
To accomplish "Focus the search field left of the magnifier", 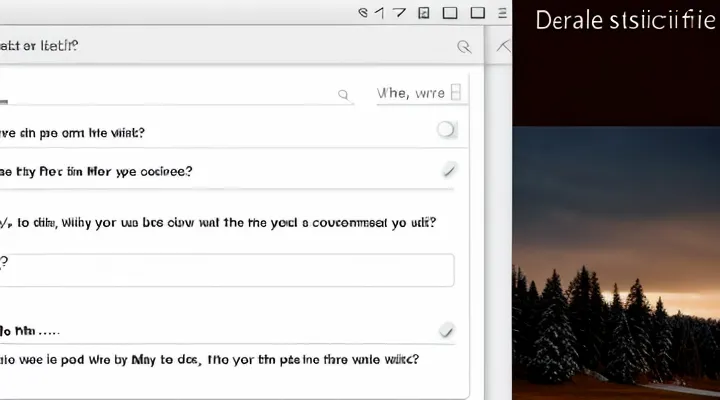I will coord(170,95).
